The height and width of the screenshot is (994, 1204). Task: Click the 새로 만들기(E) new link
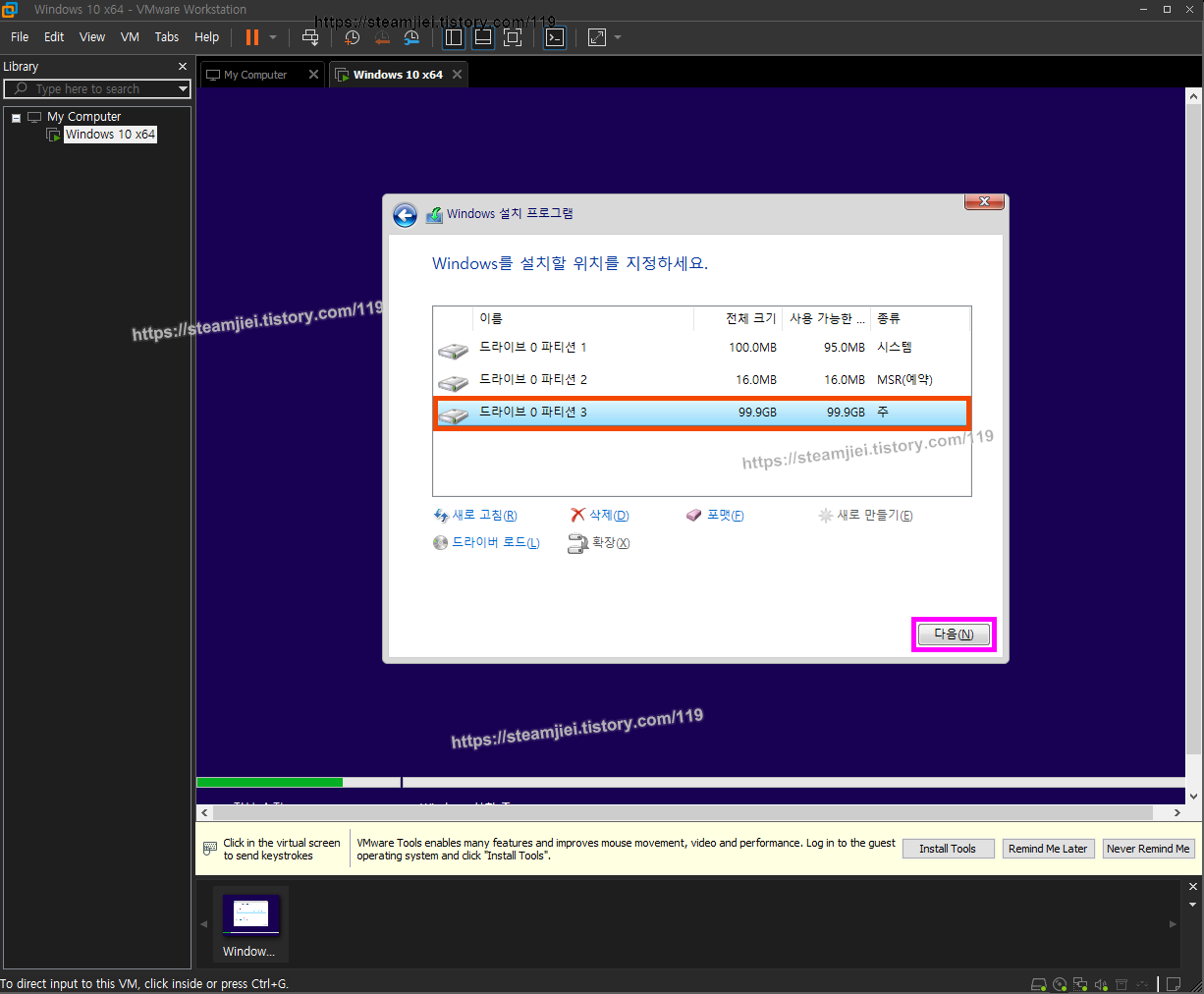click(x=865, y=516)
